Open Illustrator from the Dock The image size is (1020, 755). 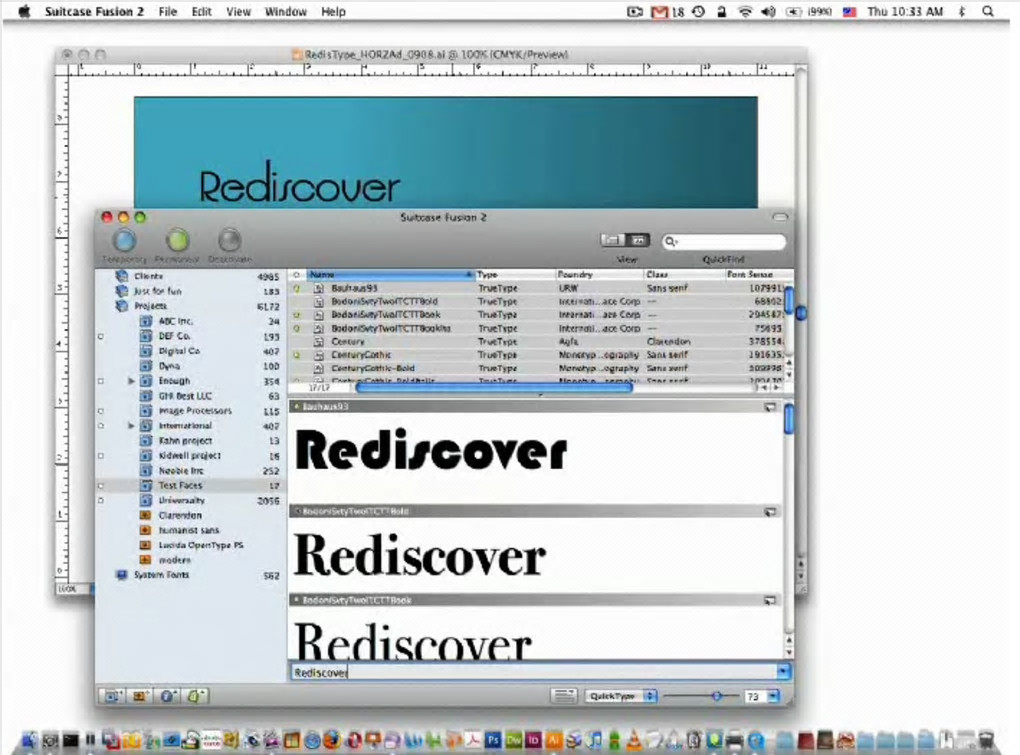click(x=554, y=740)
